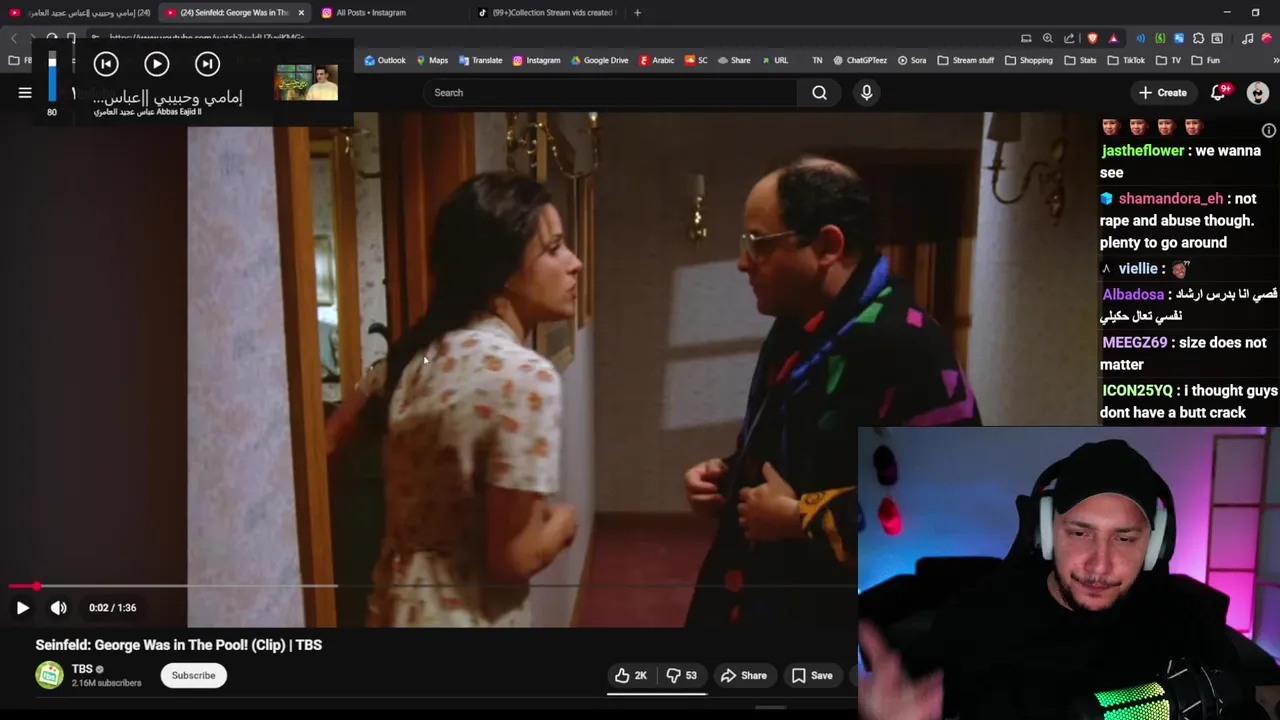Expand the Stream stuff bookmark folder
1280x720 pixels.
click(x=965, y=60)
